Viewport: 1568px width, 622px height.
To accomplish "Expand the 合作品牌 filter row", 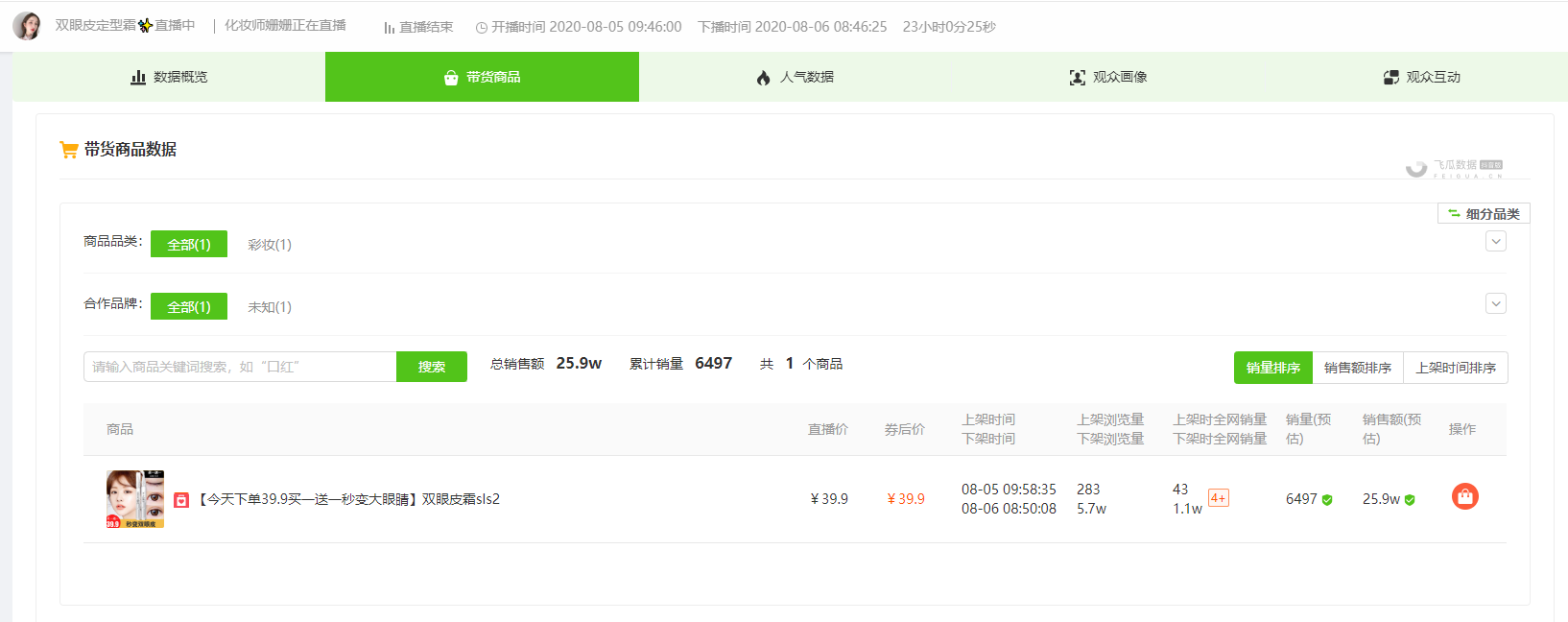I will pos(1496,304).
